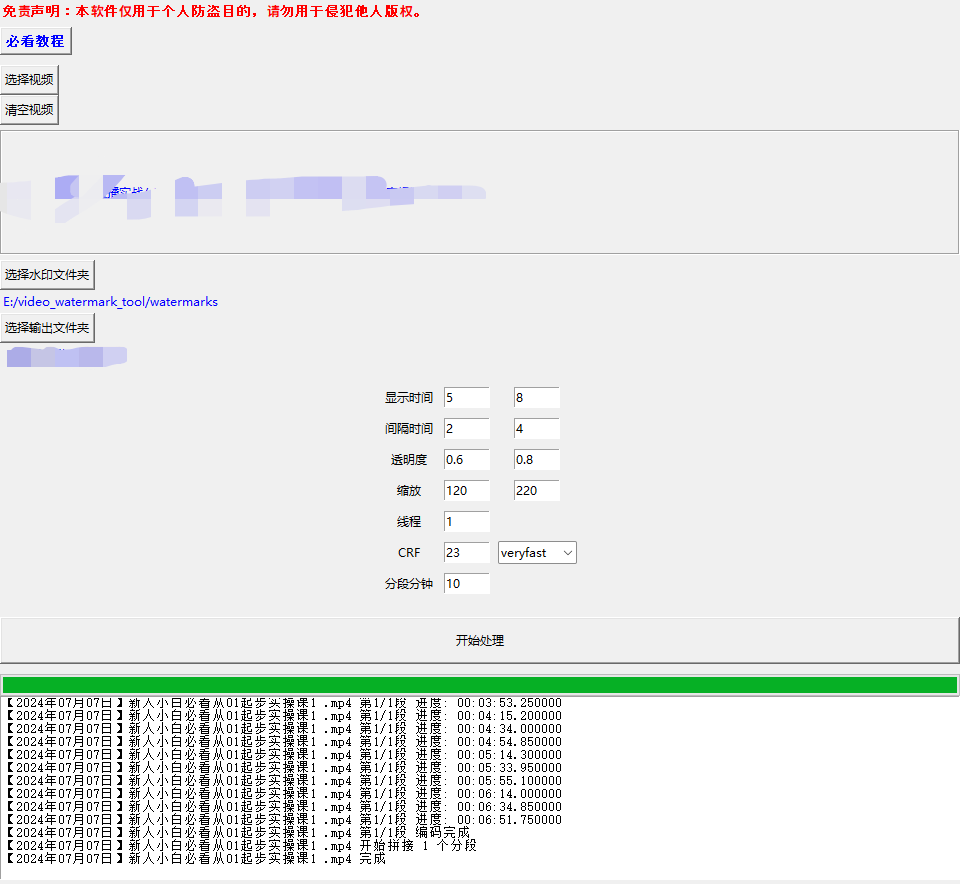The height and width of the screenshot is (884, 960).
Task: Focus the 间隔时间 minimum field showing 2
Action: pos(466,429)
